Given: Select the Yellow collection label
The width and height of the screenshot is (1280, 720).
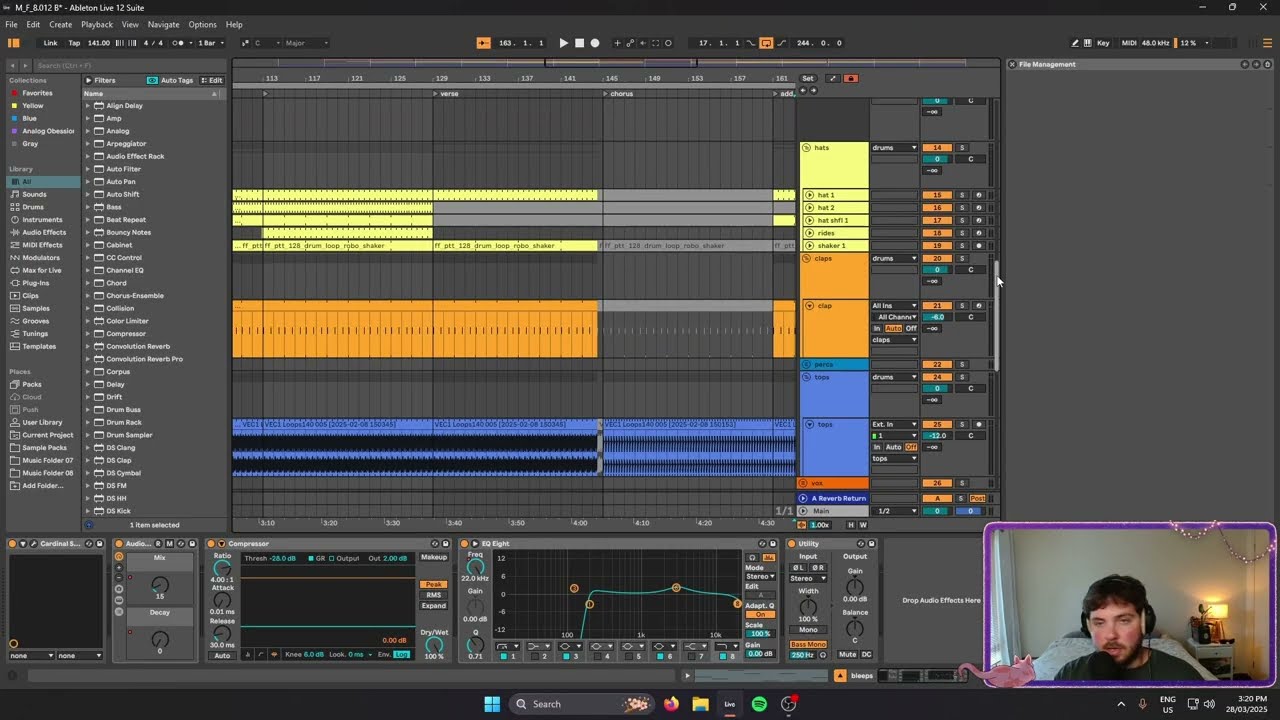Looking at the screenshot, I should [33, 105].
